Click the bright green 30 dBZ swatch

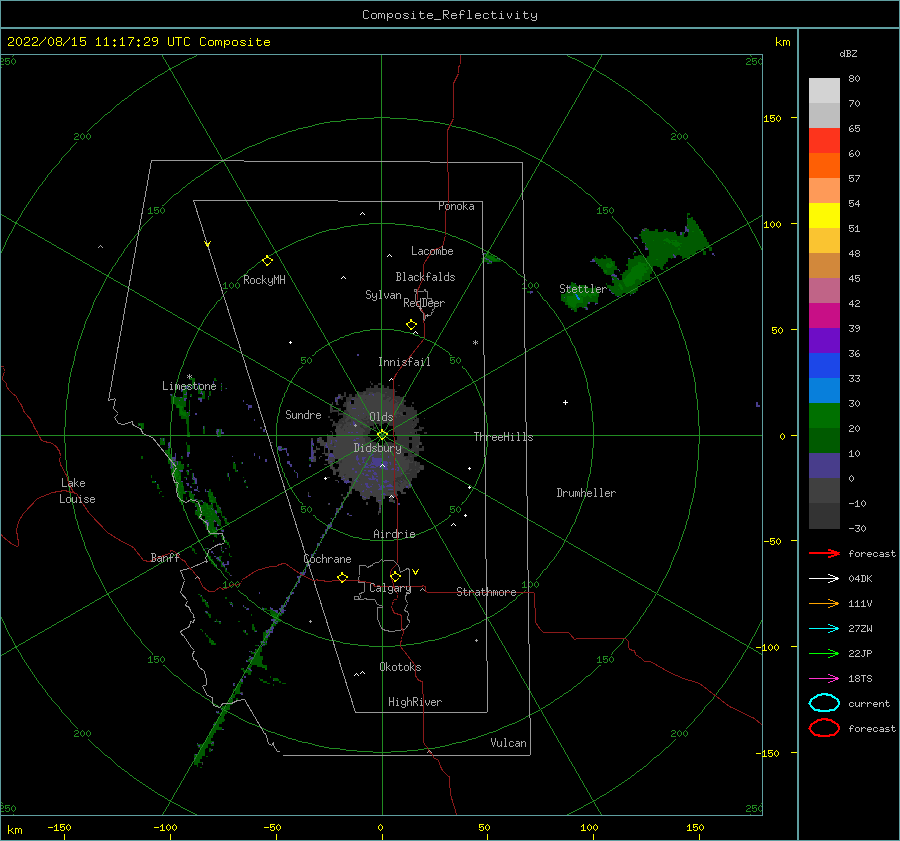[x=824, y=415]
